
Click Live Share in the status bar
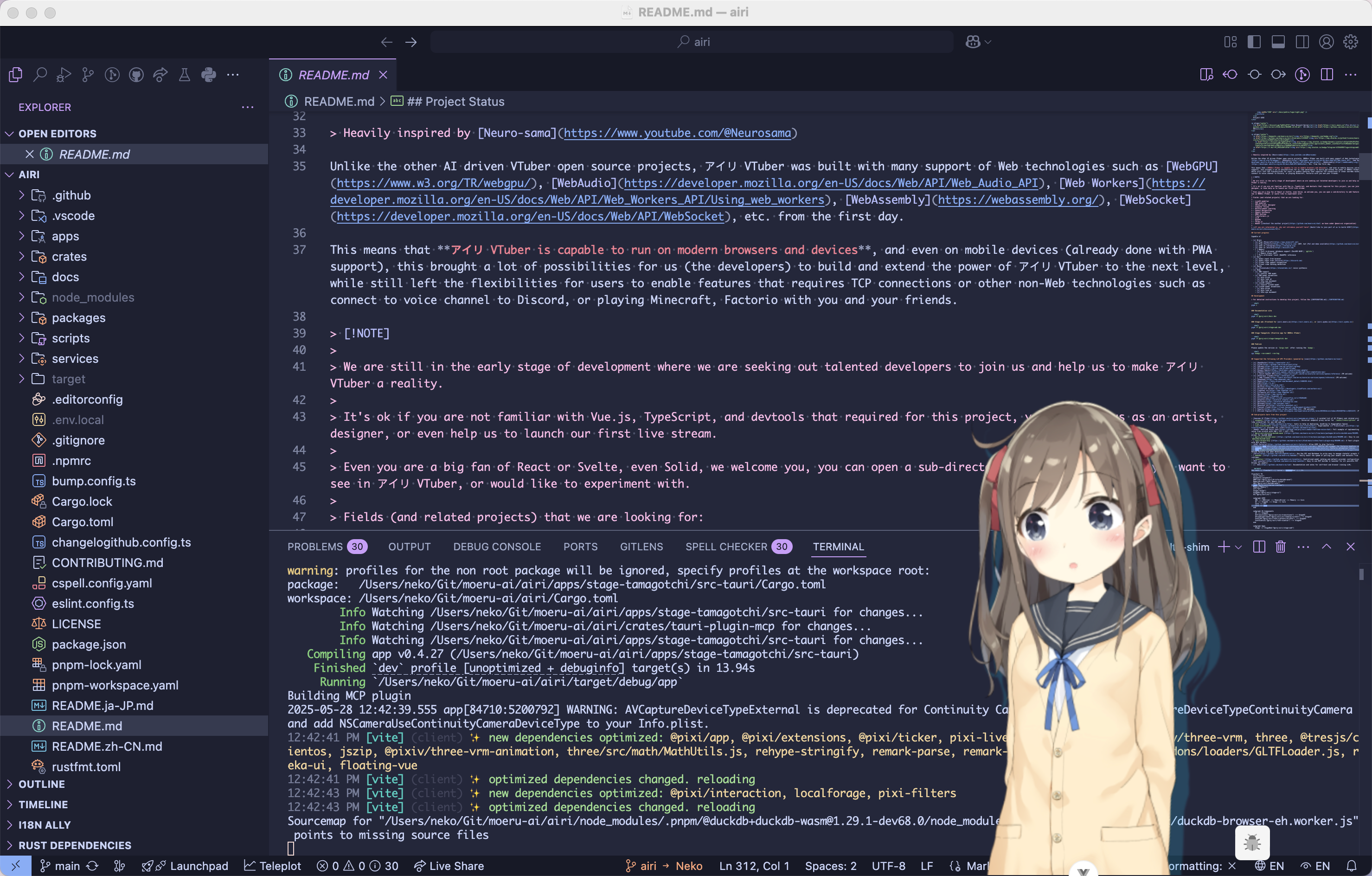point(449,866)
